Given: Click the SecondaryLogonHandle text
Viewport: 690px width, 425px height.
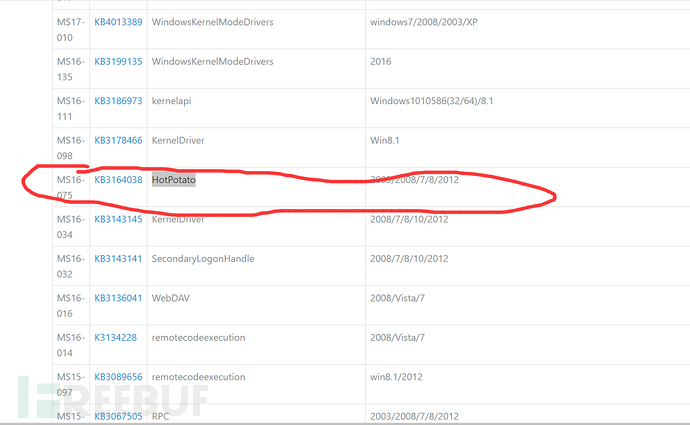Looking at the screenshot, I should (x=203, y=259).
